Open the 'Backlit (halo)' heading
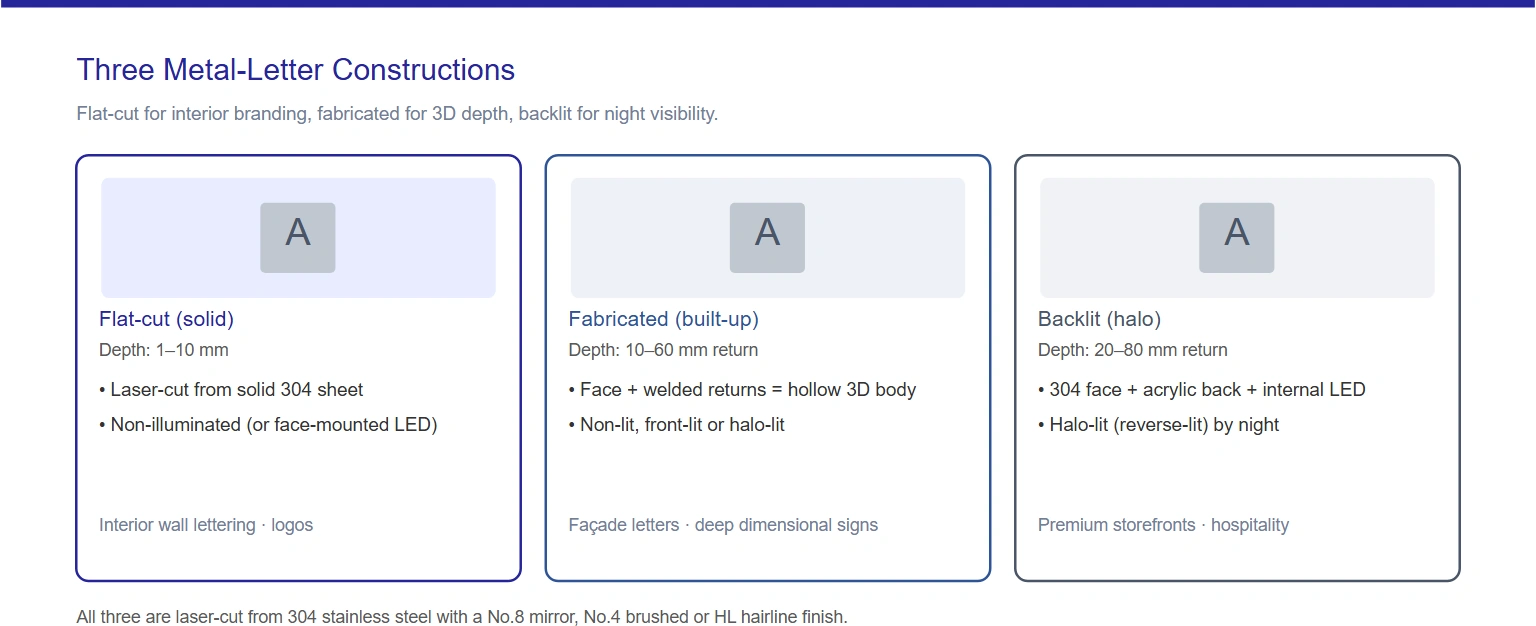The image size is (1536, 626). (x=1099, y=319)
